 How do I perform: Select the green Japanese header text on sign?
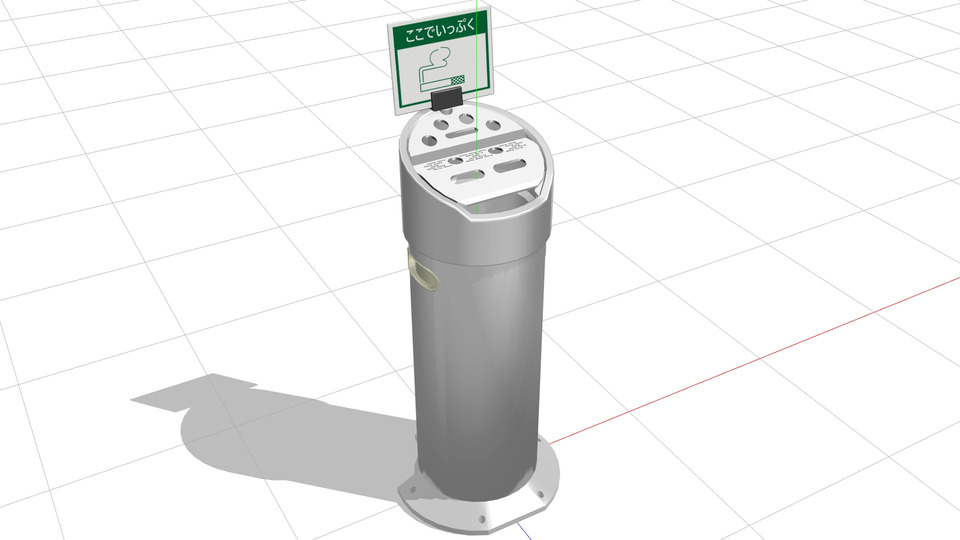pos(440,35)
